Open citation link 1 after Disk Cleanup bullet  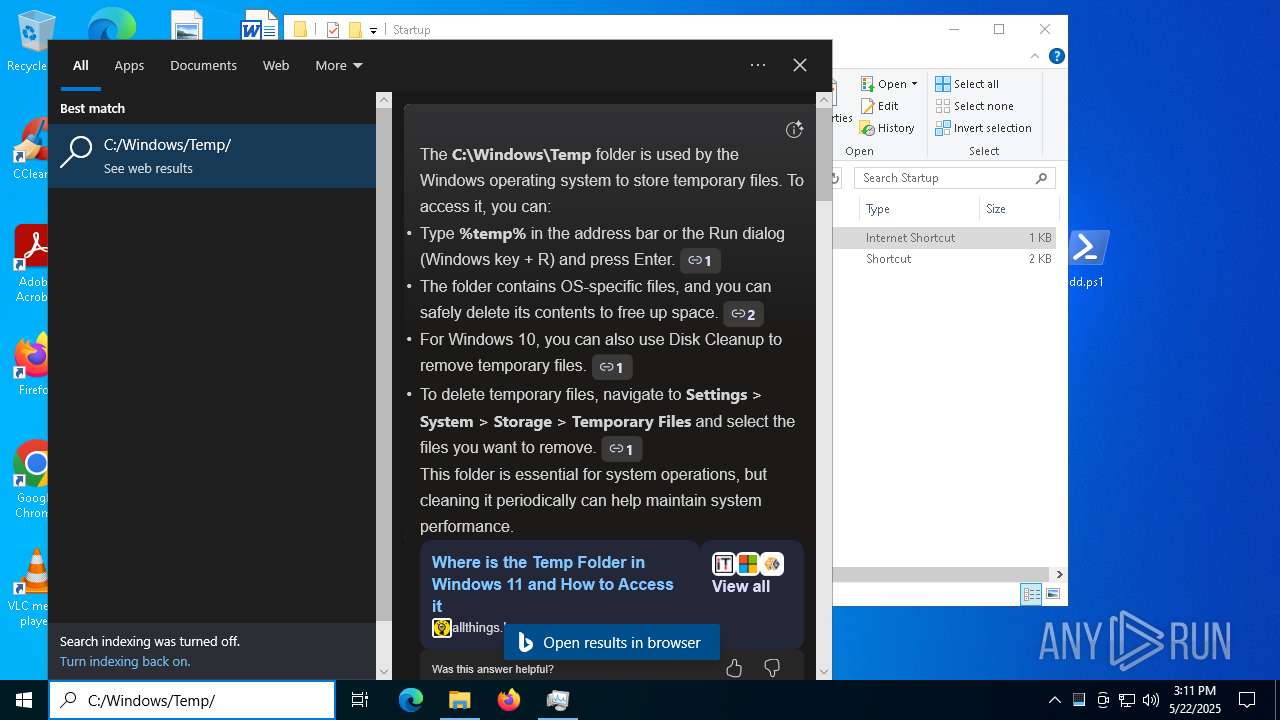click(x=612, y=367)
